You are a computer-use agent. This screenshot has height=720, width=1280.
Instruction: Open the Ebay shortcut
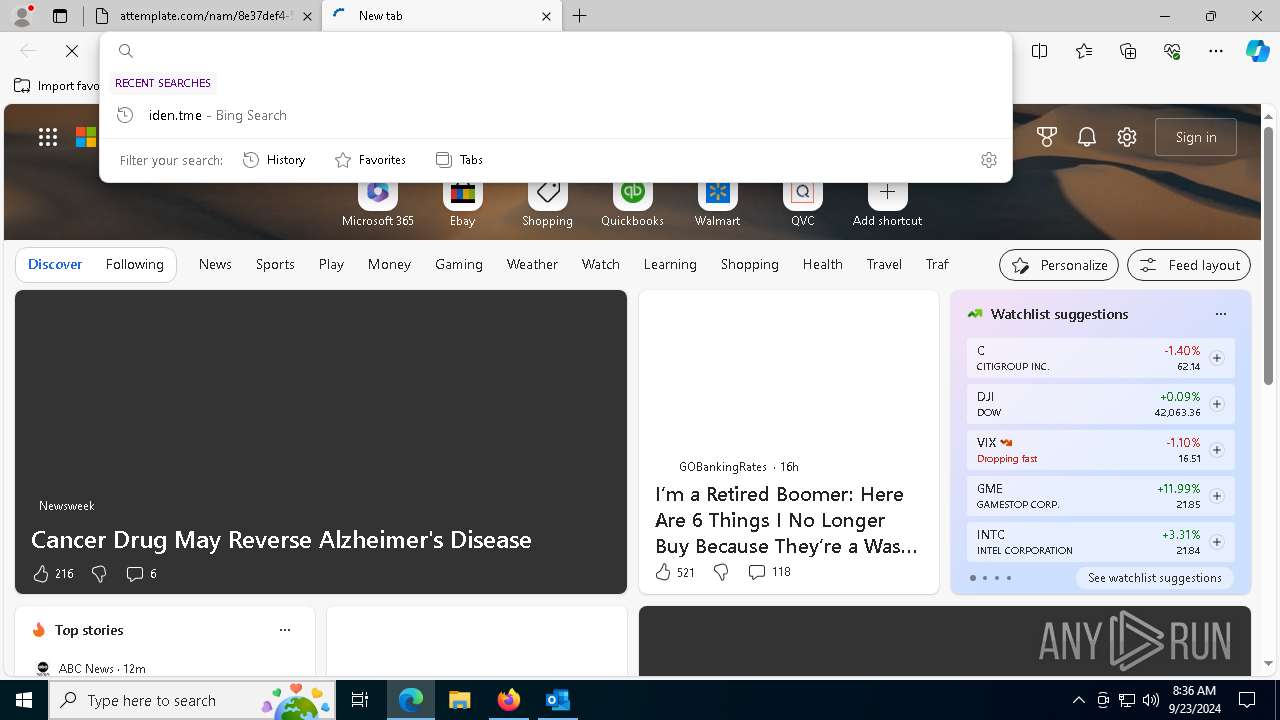point(462,203)
